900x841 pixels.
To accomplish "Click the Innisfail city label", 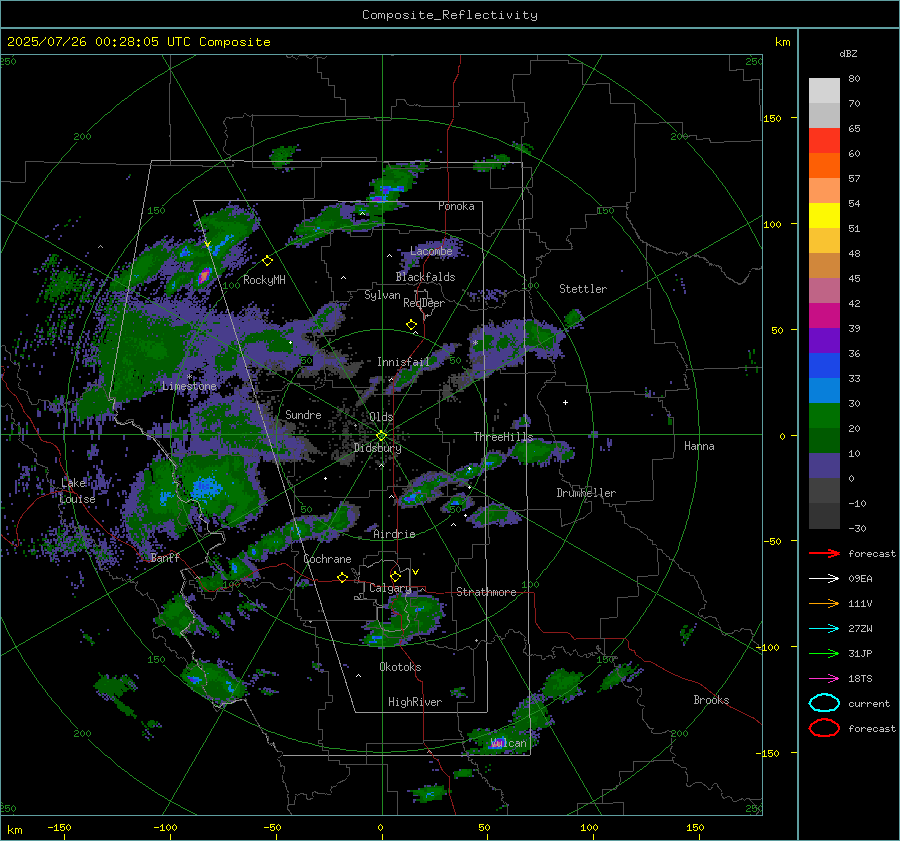I will click(403, 362).
